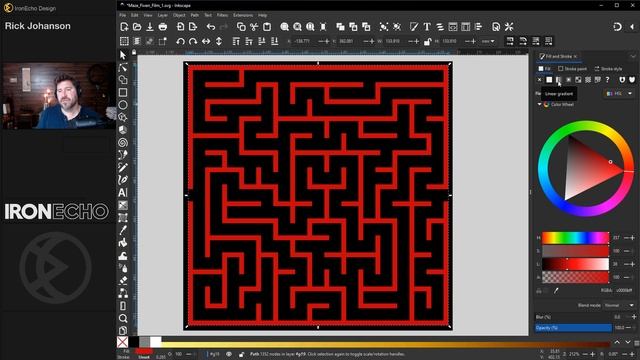Select the Spiral tool
This screenshot has height=360, width=640.
[123, 142]
